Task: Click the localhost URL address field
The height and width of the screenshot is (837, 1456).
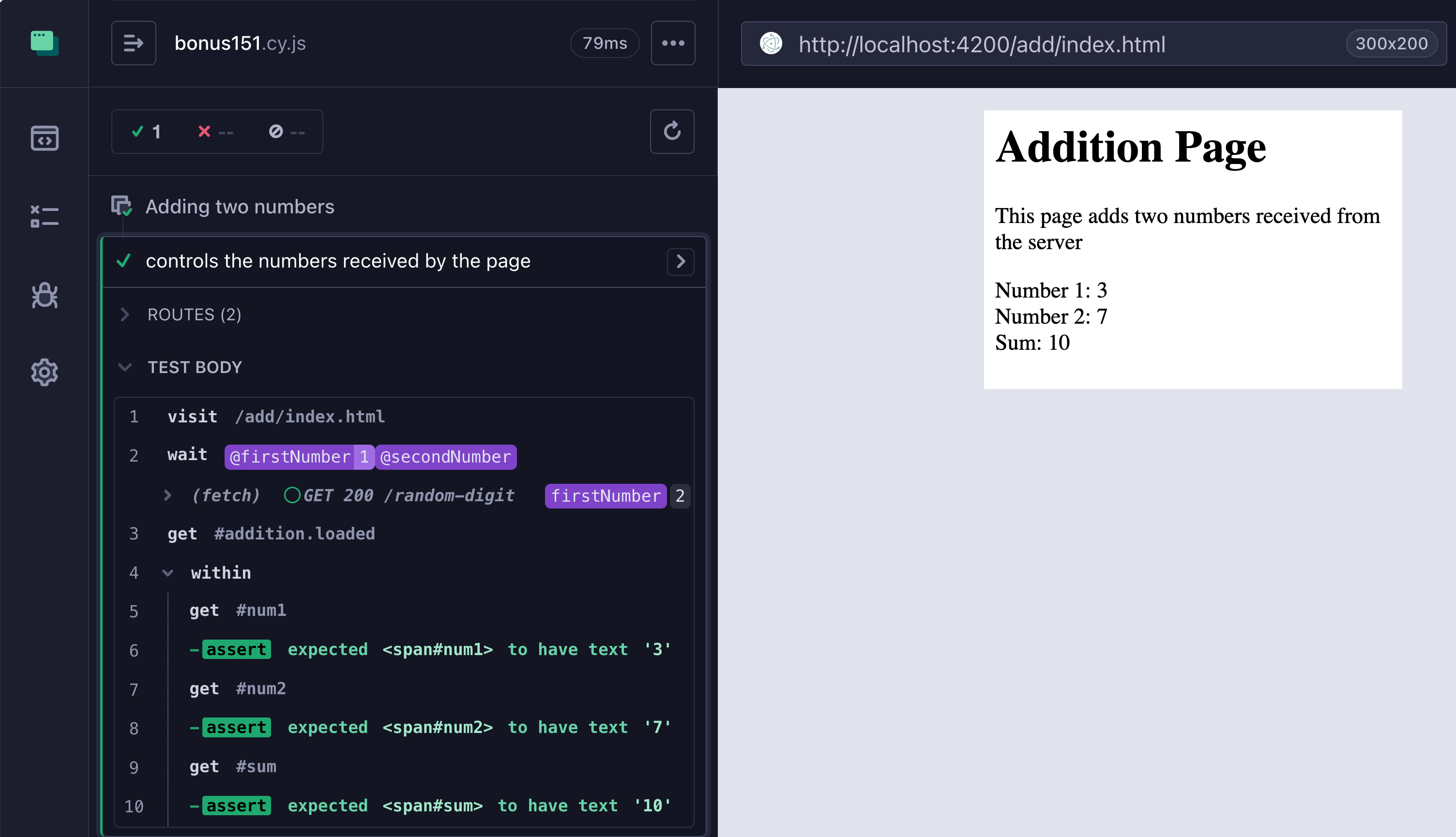Action: [x=981, y=44]
